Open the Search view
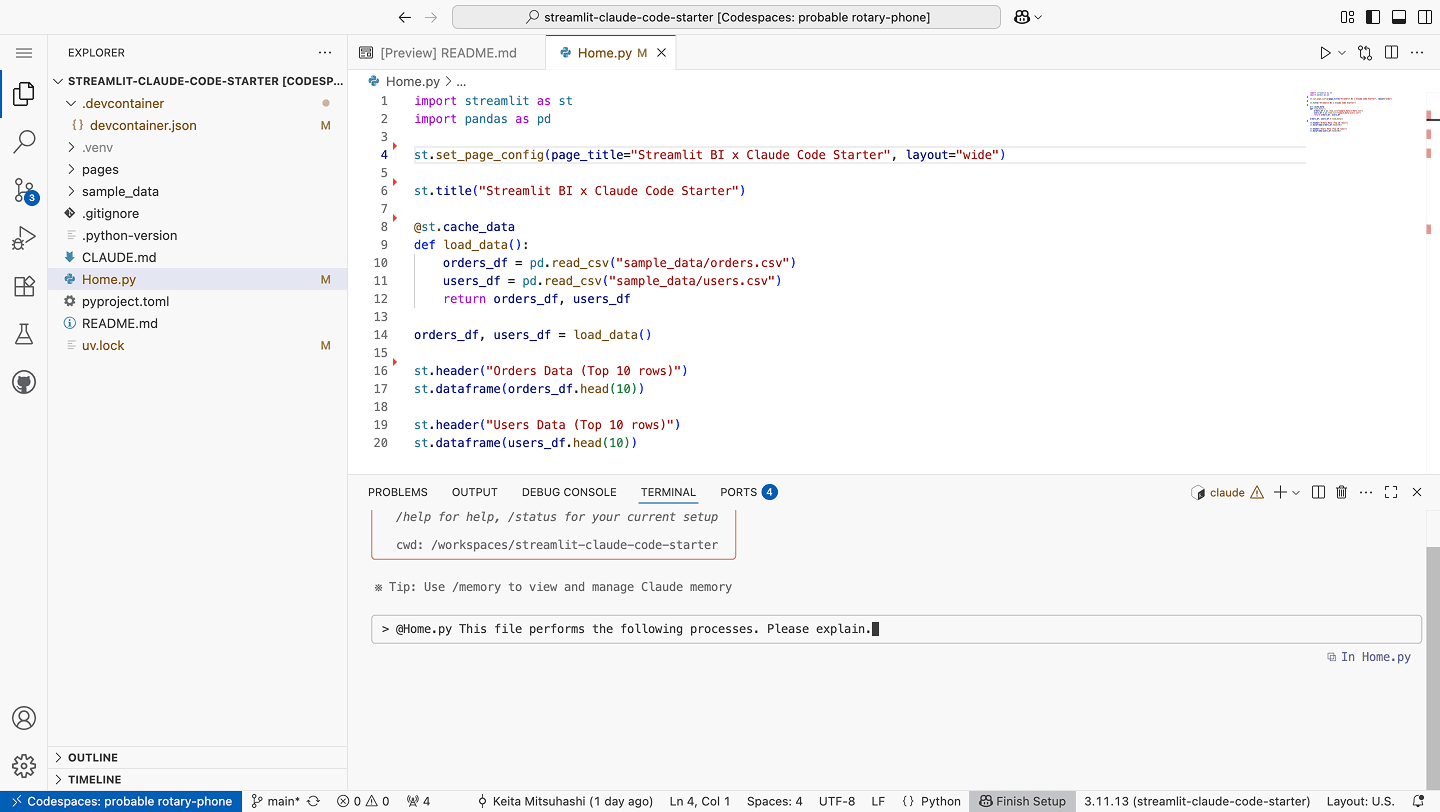This screenshot has height=812, width=1440. [24, 142]
